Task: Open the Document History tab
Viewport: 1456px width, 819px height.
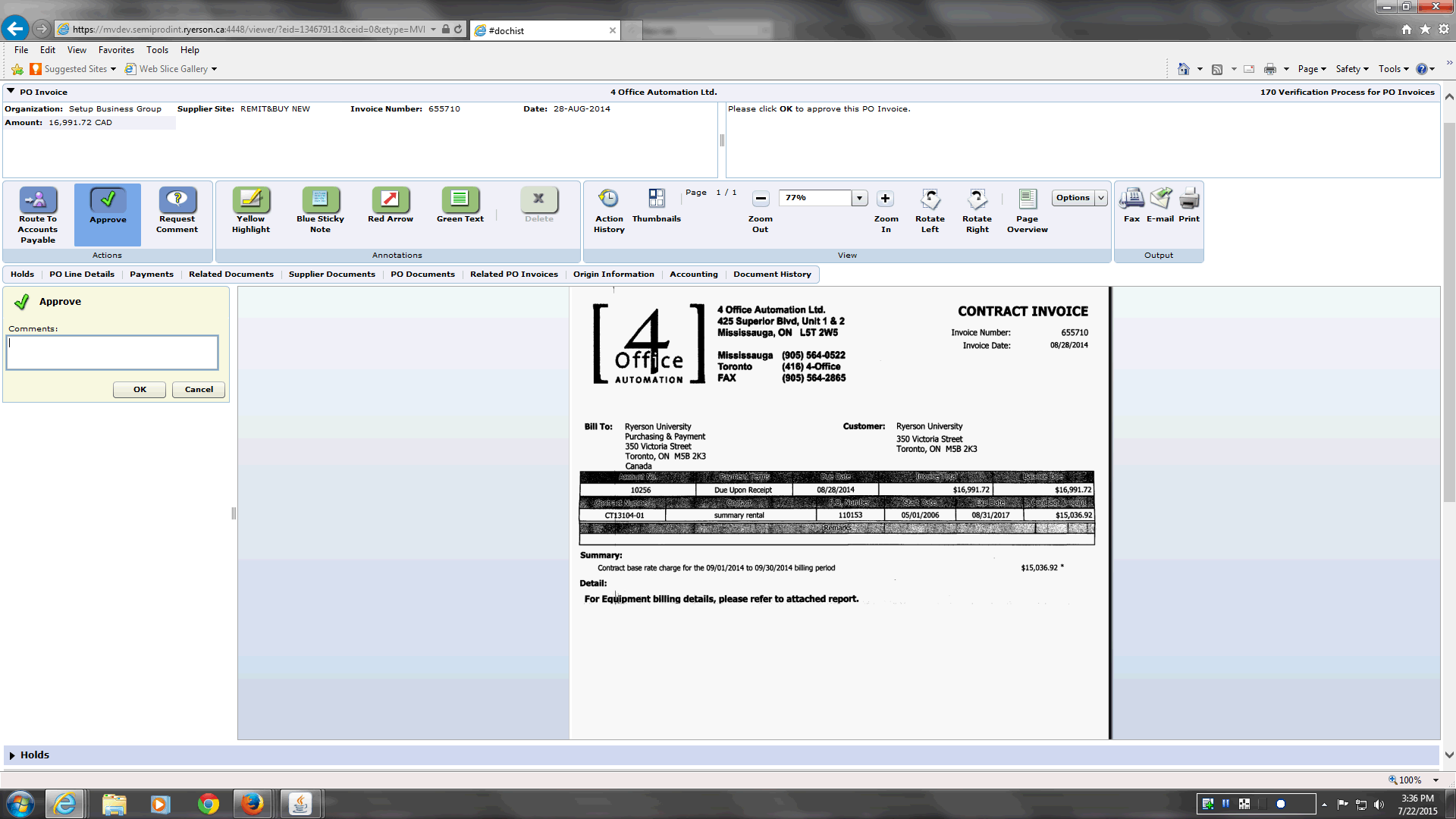Action: click(772, 275)
